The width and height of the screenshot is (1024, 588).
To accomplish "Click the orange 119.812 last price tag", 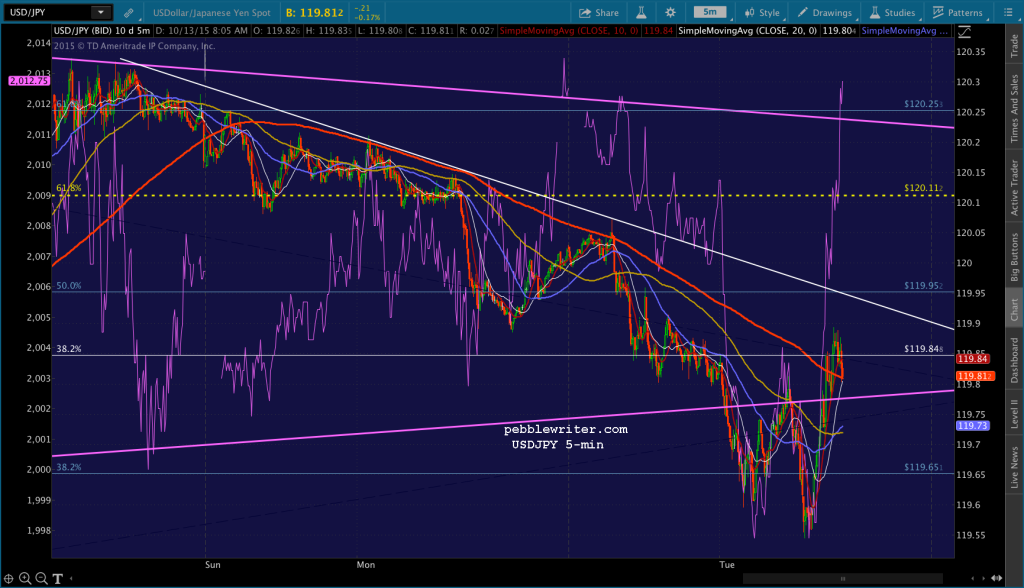I will pyautogui.click(x=975, y=376).
